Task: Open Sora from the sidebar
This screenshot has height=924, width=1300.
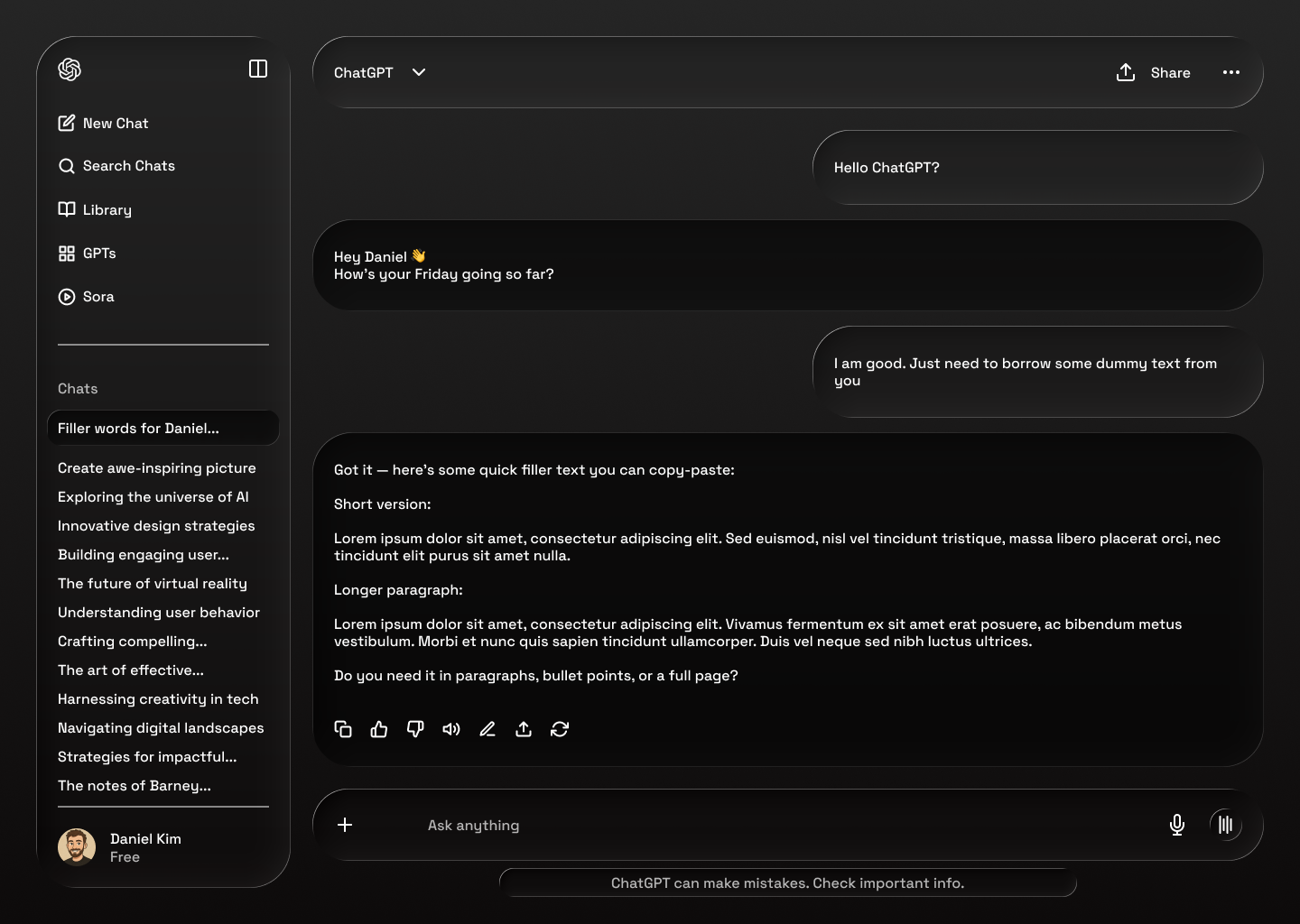Action: click(x=86, y=297)
